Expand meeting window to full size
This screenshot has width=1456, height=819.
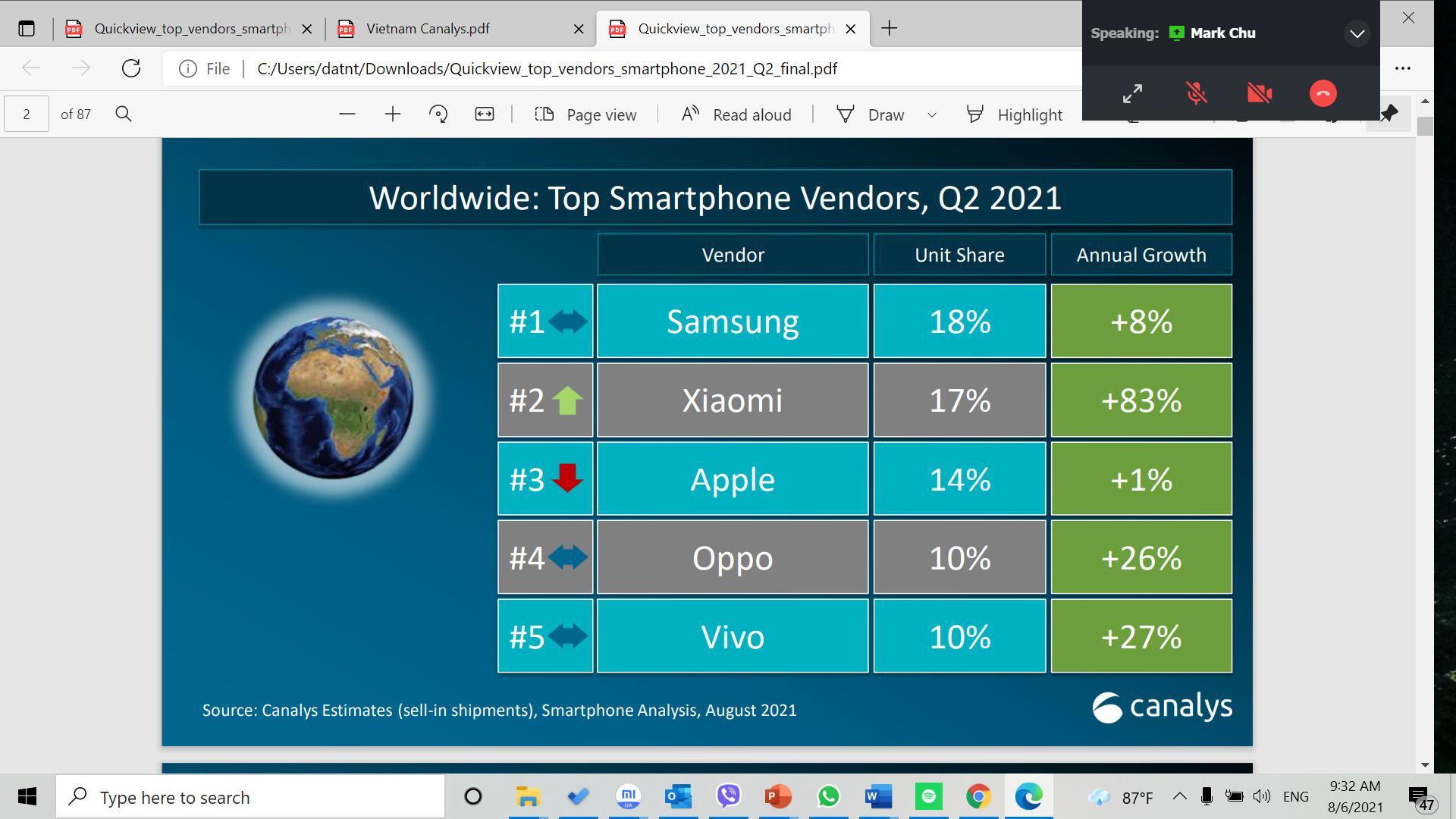click(1132, 93)
